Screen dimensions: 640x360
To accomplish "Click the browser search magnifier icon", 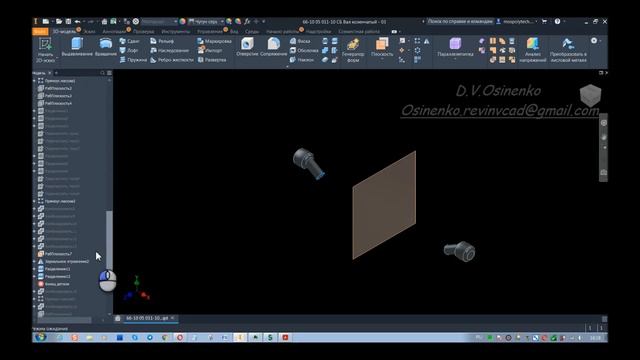I will (x=102, y=73).
